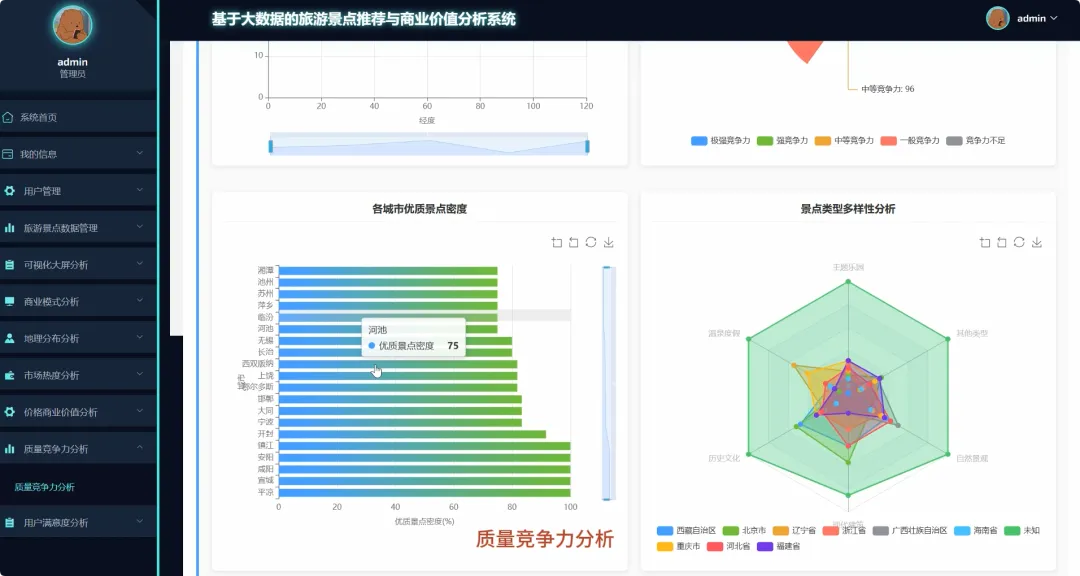The width and height of the screenshot is (1080, 576).
Task: Click the 湘潭 bar in the density chart
Action: tap(388, 271)
